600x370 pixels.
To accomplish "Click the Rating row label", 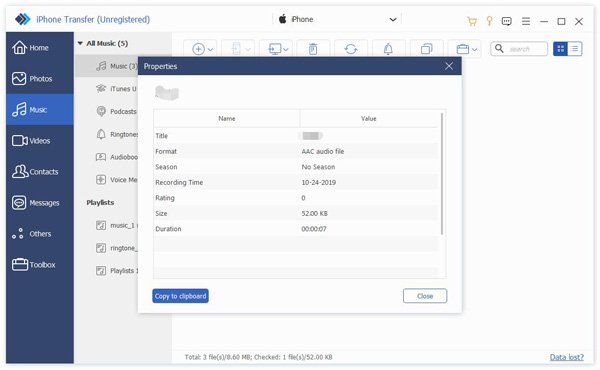I will pyautogui.click(x=165, y=198).
